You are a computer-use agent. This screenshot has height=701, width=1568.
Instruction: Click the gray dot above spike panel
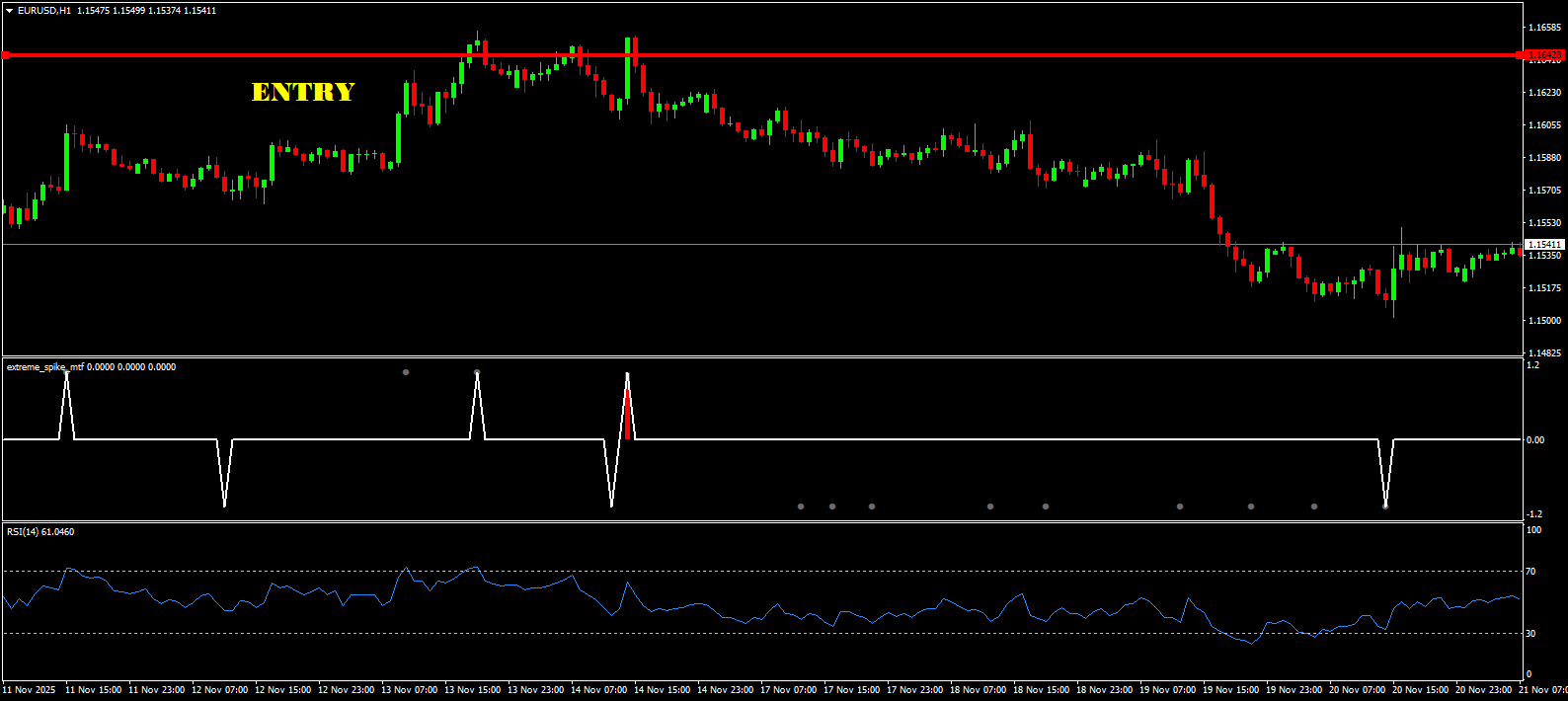pos(406,372)
